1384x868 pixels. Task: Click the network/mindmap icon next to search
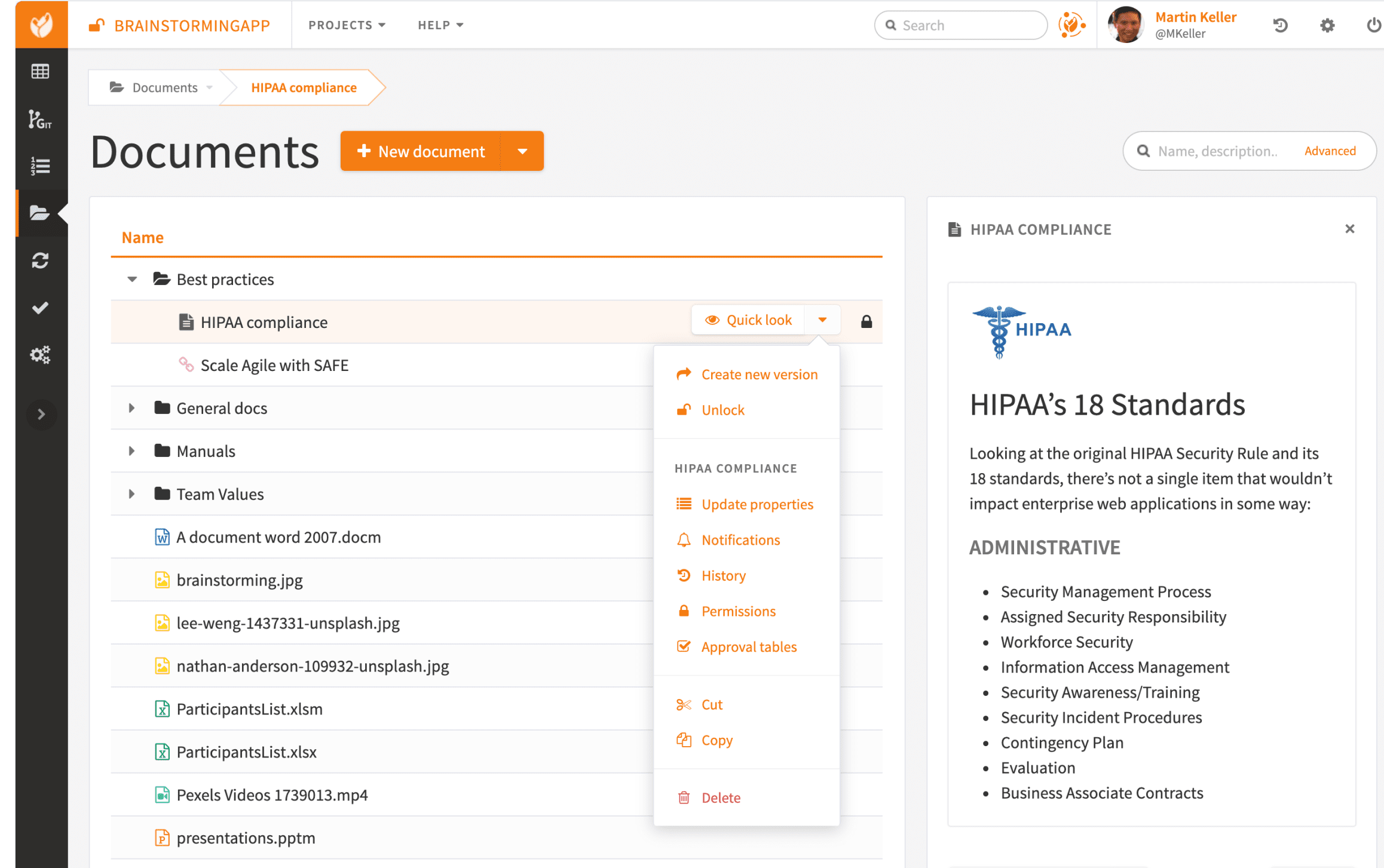pos(1073,25)
